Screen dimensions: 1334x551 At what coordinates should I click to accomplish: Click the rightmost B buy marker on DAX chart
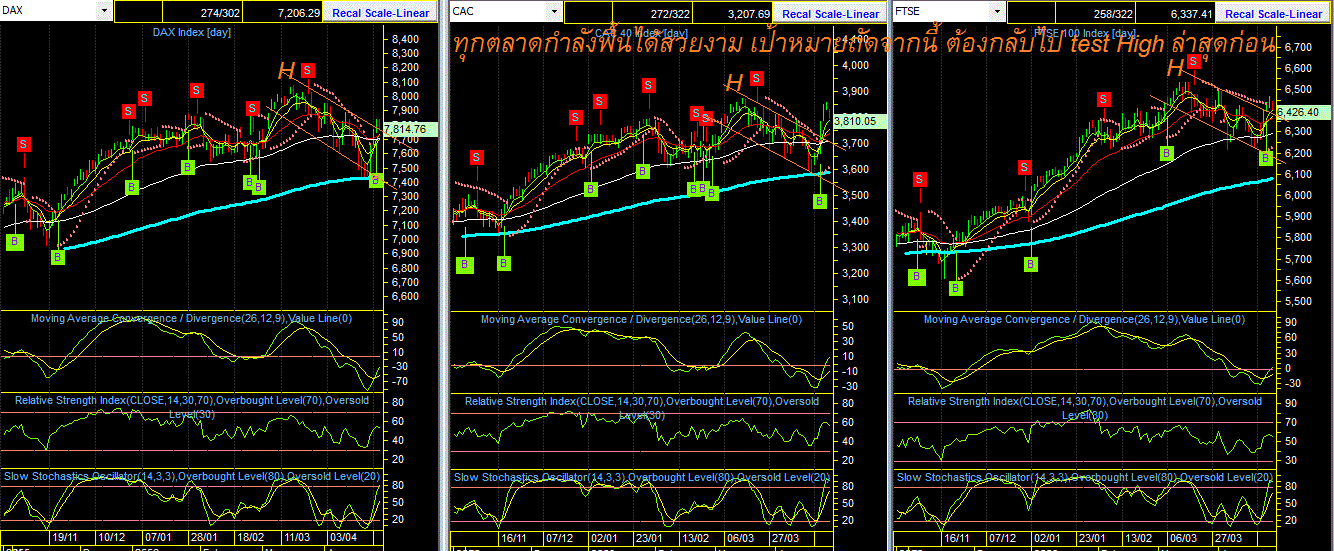(x=375, y=180)
